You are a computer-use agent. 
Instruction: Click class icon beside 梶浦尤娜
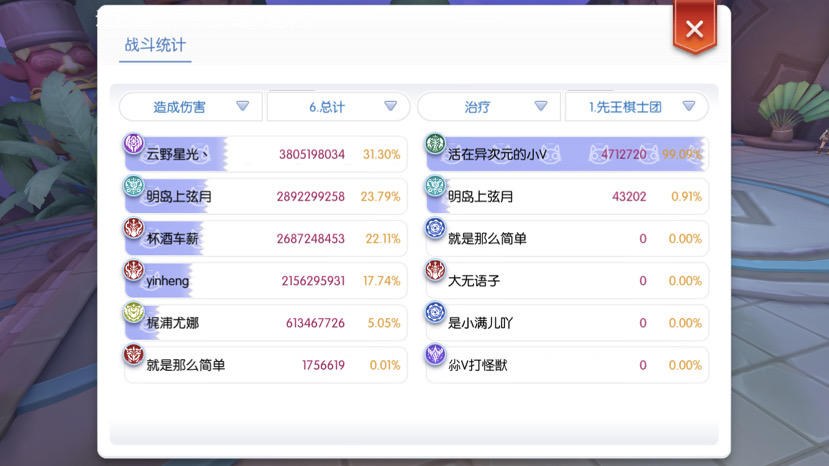pos(133,313)
